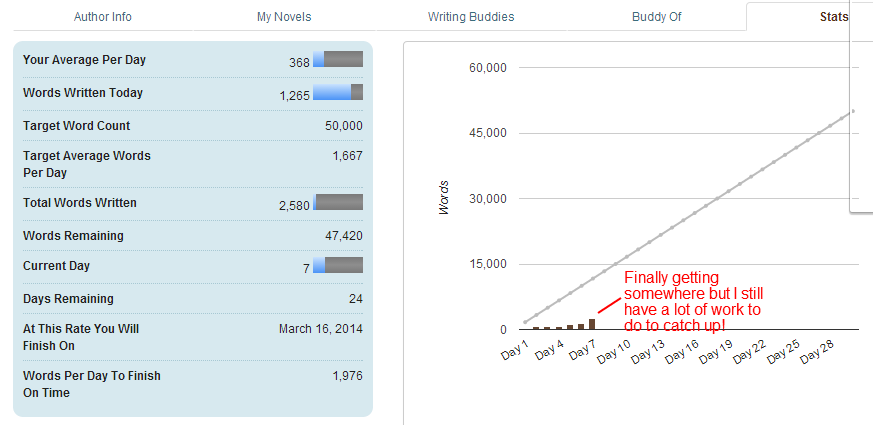Click the Your Average Per Day progress bar
The width and height of the screenshot is (873, 425).
pyautogui.click(x=338, y=59)
